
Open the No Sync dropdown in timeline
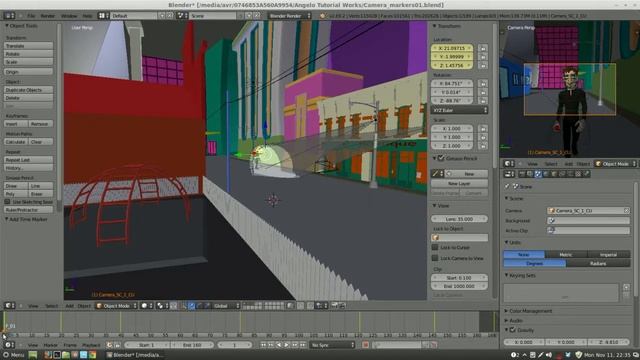point(332,345)
